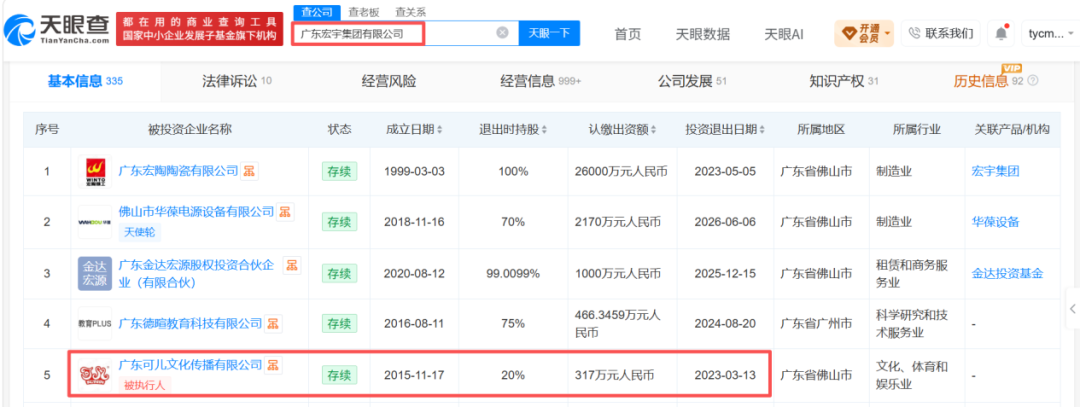Click the 广东宏陶陶瓷 company logo
1080x407 pixels.
(x=94, y=171)
